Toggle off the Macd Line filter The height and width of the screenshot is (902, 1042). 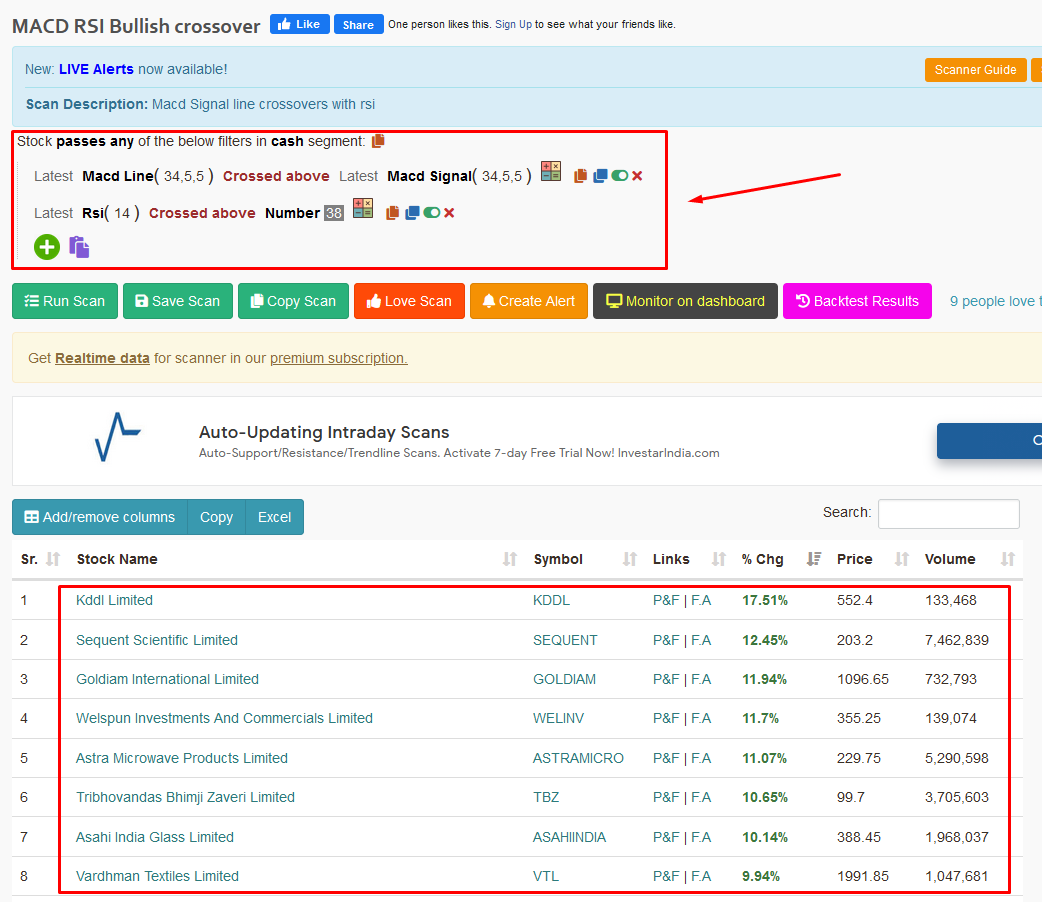pyautogui.click(x=620, y=175)
